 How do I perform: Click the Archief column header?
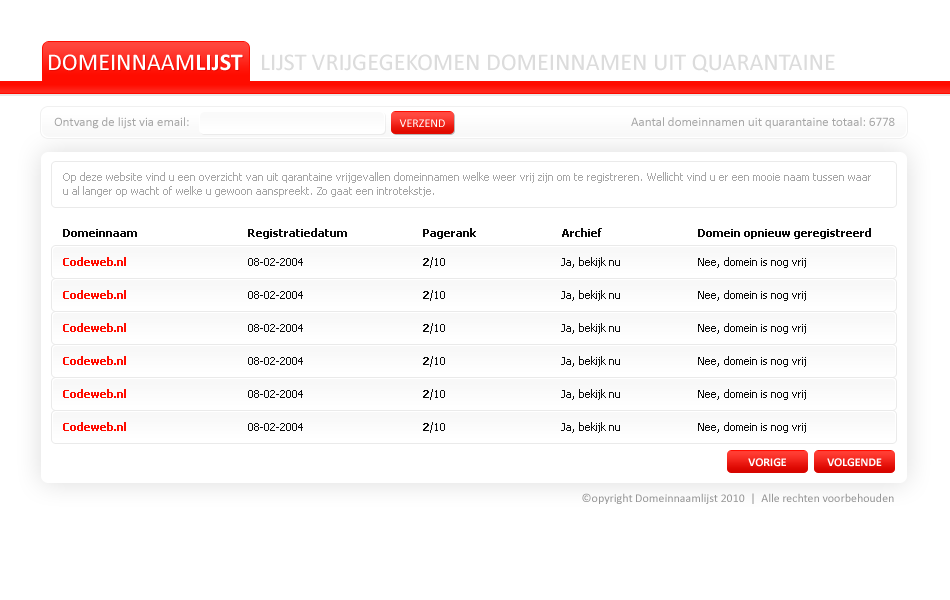[581, 233]
